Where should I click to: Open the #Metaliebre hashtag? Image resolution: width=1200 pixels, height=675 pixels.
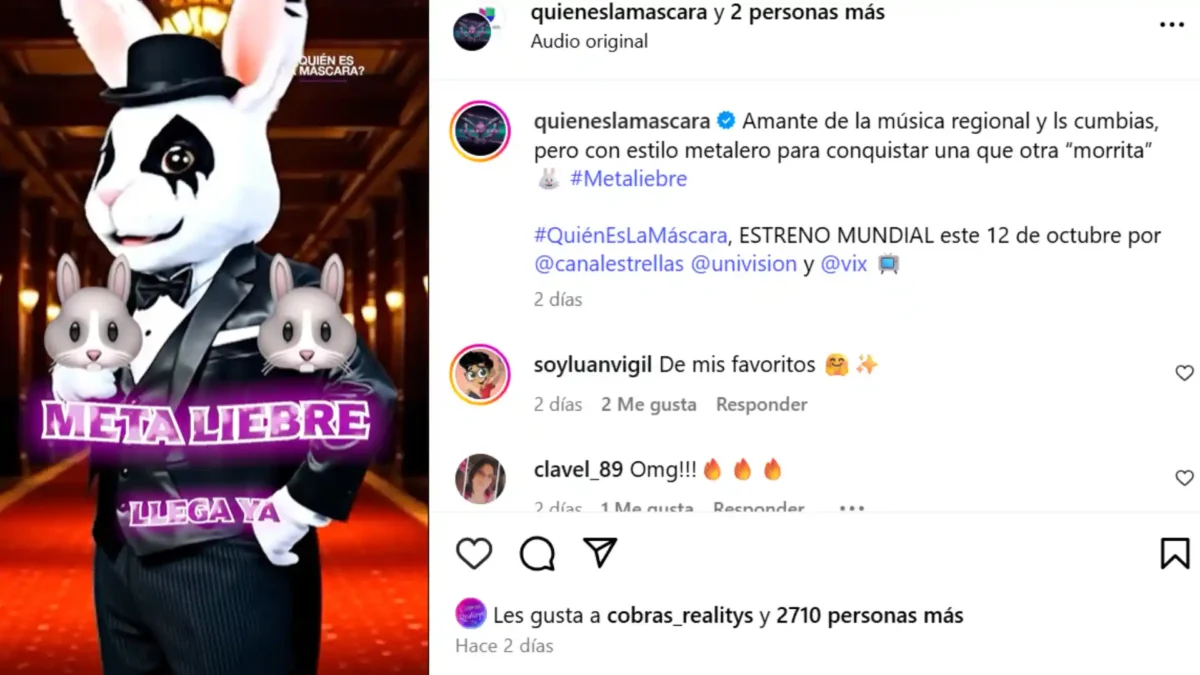[629, 179]
